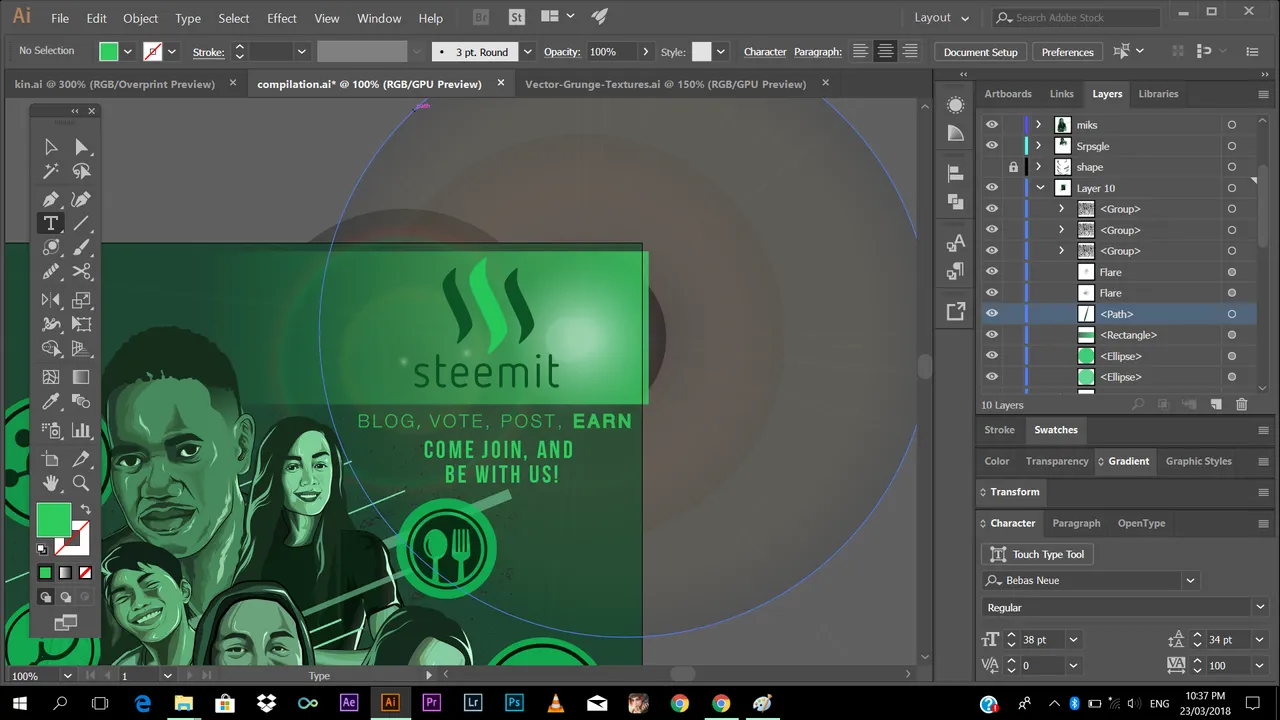Pick the Line Segment tool
This screenshot has width=1280, height=720.
tap(81, 223)
